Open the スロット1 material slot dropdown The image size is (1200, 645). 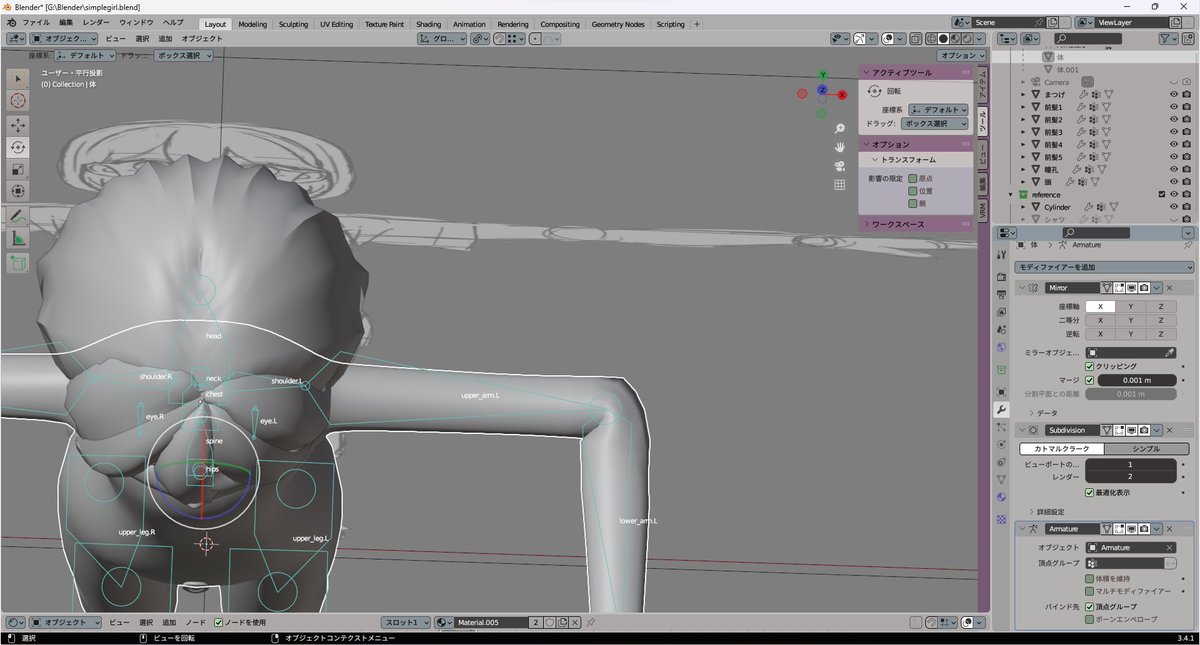pos(405,622)
